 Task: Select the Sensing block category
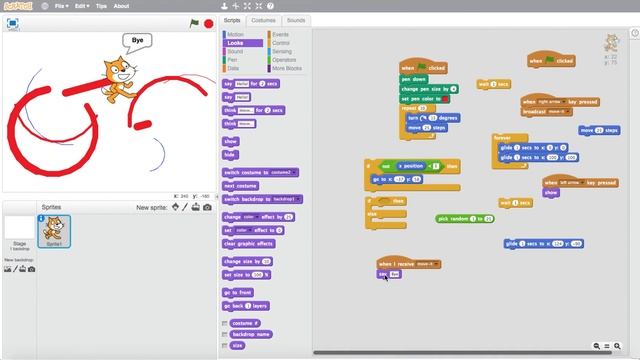pyautogui.click(x=282, y=51)
